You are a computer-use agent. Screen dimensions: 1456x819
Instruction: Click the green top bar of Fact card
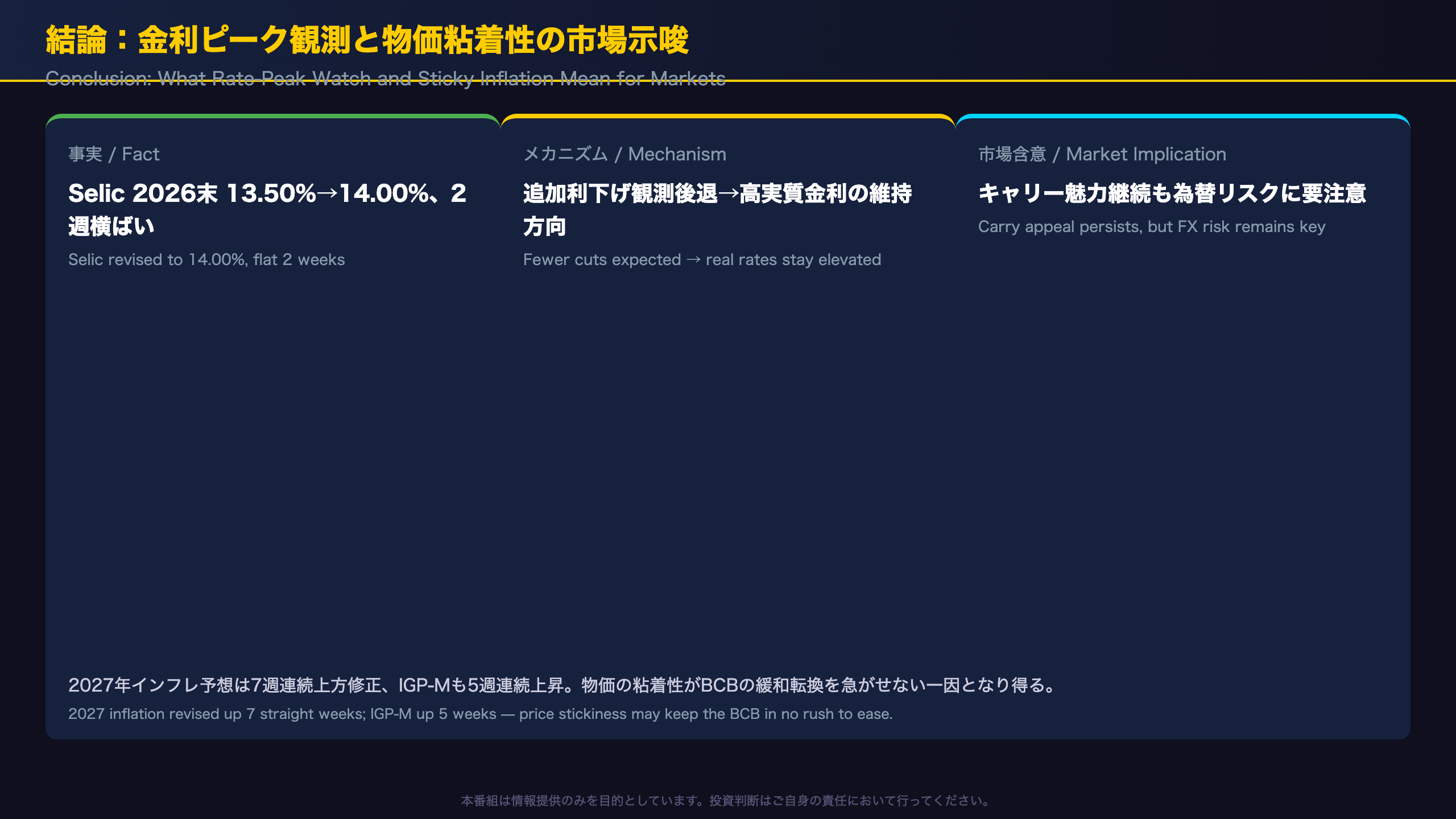(273, 116)
